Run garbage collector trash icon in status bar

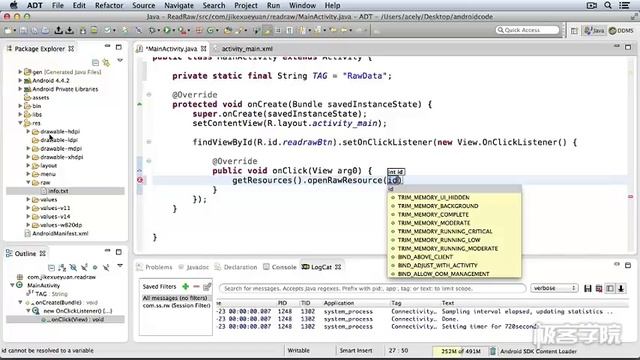pyautogui.click(x=493, y=351)
